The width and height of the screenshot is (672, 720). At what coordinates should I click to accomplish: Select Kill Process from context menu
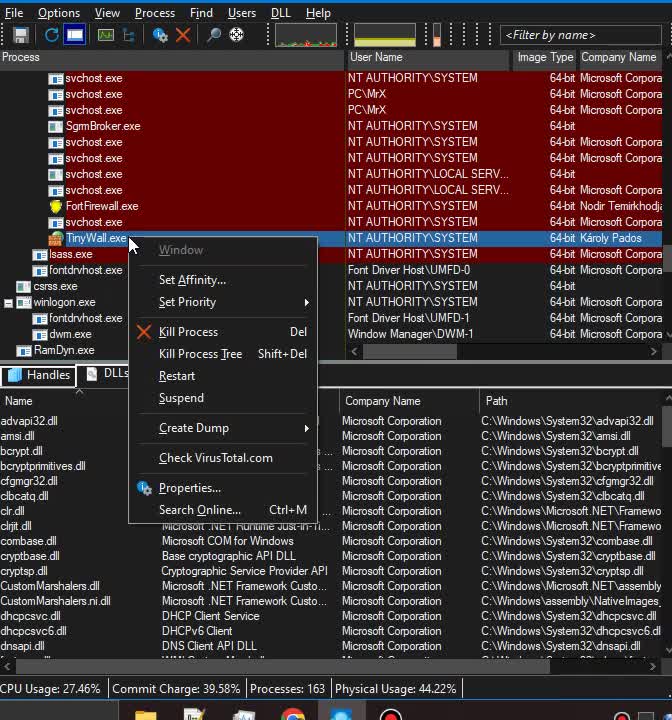[188, 332]
